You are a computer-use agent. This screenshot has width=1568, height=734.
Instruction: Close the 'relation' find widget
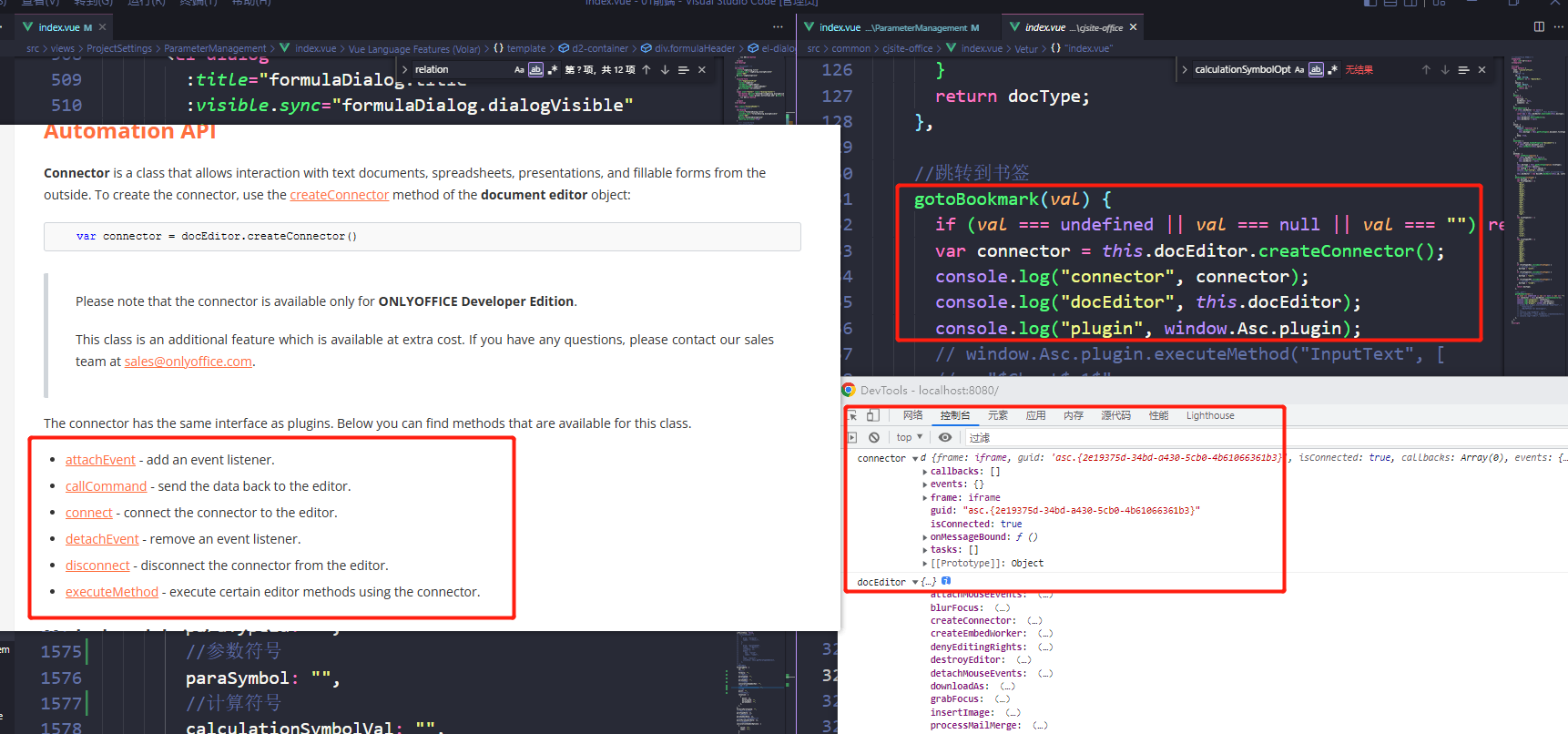point(702,70)
